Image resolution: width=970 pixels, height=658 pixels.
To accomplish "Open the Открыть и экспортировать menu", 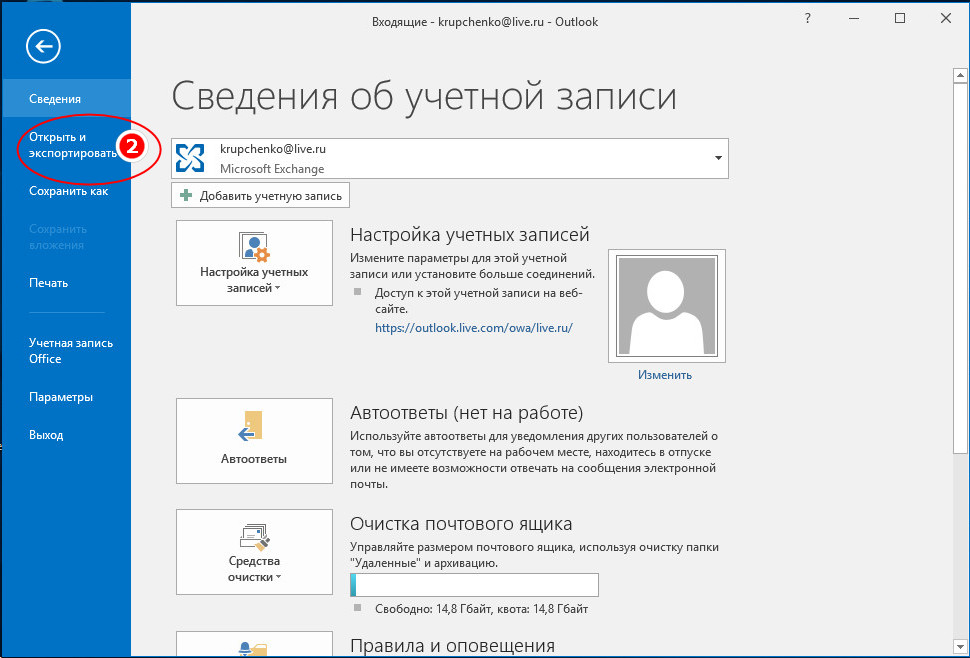I will pyautogui.click(x=68, y=145).
